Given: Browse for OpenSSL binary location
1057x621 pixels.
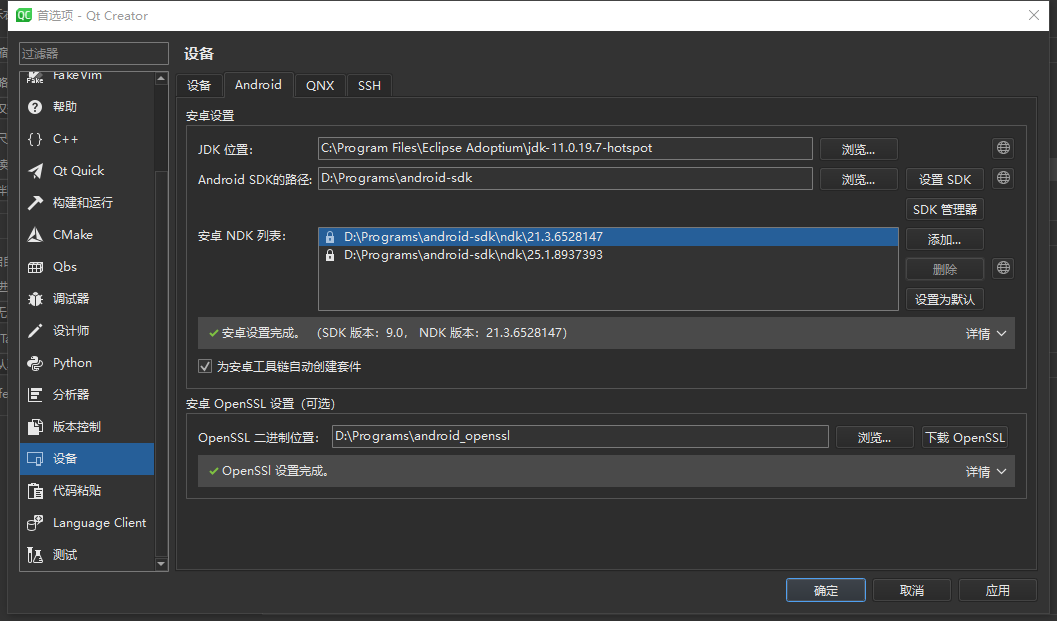Looking at the screenshot, I should (x=874, y=438).
